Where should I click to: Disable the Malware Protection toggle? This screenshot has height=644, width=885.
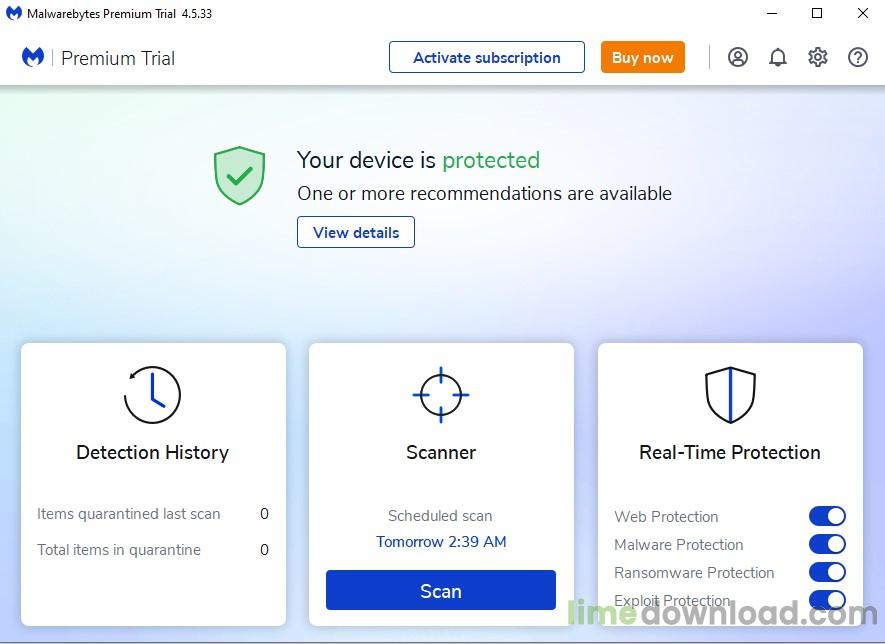click(827, 544)
